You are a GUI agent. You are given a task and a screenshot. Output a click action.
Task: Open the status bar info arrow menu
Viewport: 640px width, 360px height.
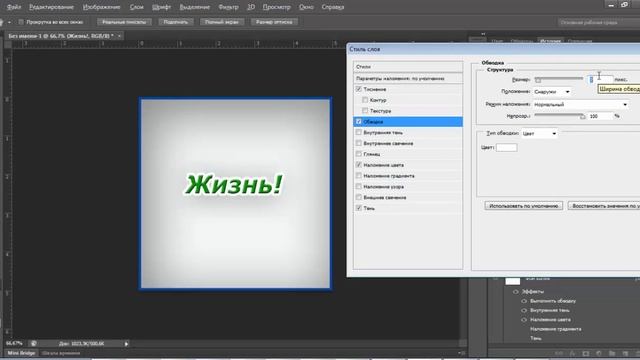pos(126,344)
